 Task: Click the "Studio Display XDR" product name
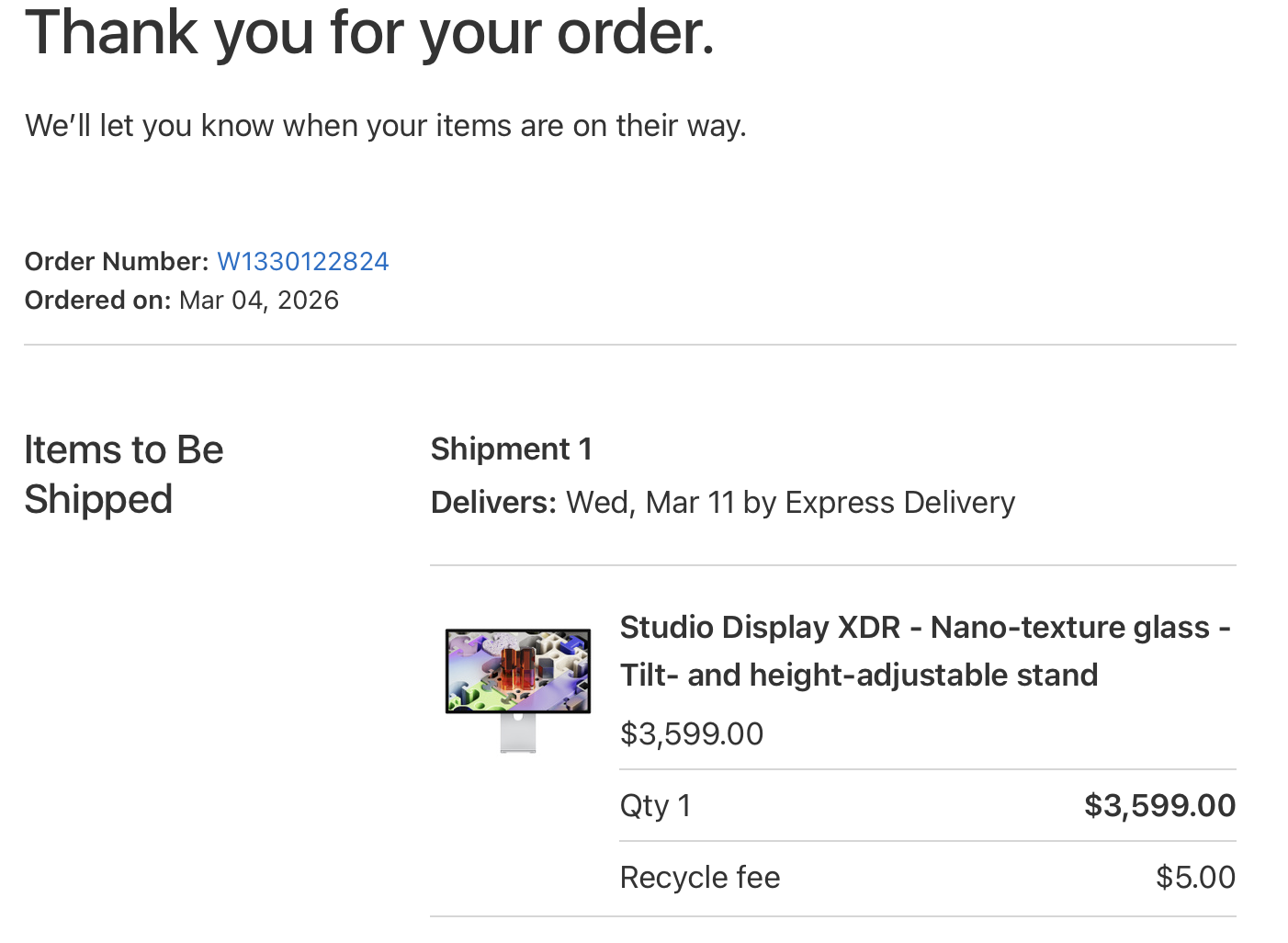(760, 627)
